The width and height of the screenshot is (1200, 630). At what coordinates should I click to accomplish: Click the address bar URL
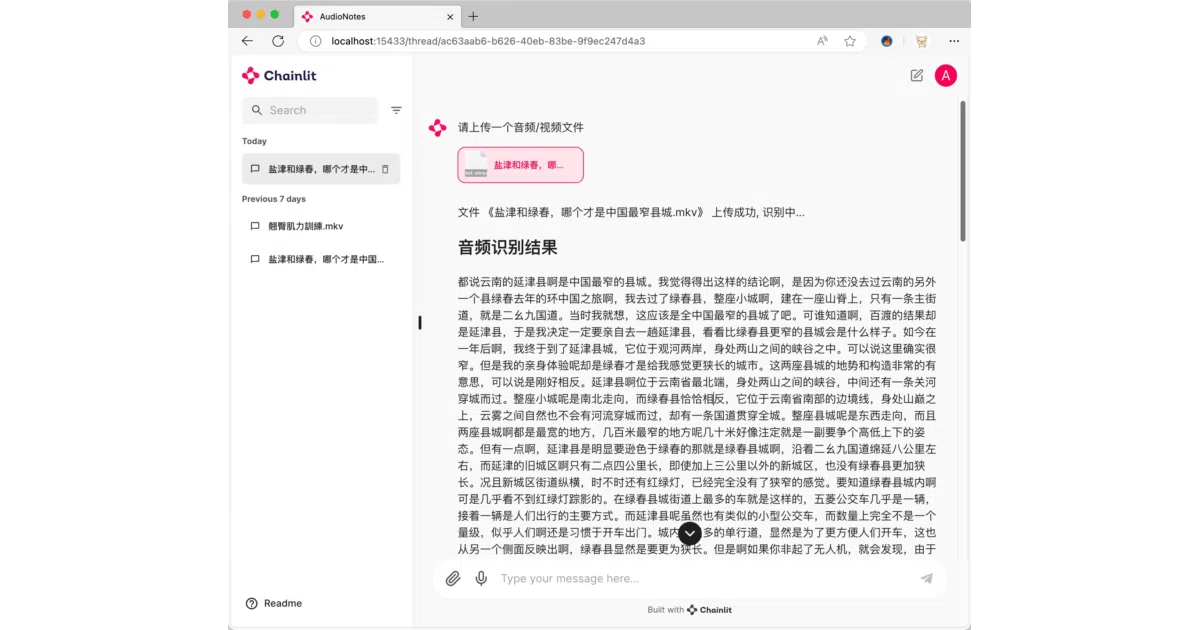(488, 41)
